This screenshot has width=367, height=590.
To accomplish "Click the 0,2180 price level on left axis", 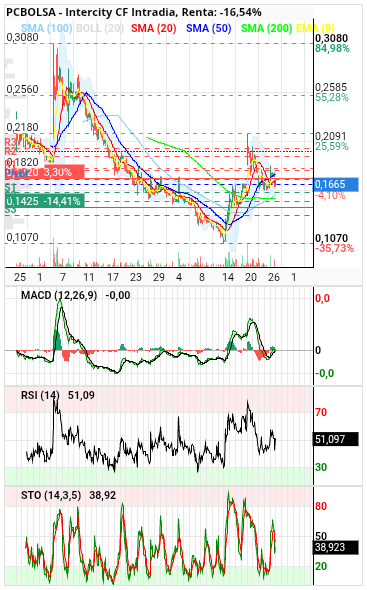I will pyautogui.click(x=23, y=127).
